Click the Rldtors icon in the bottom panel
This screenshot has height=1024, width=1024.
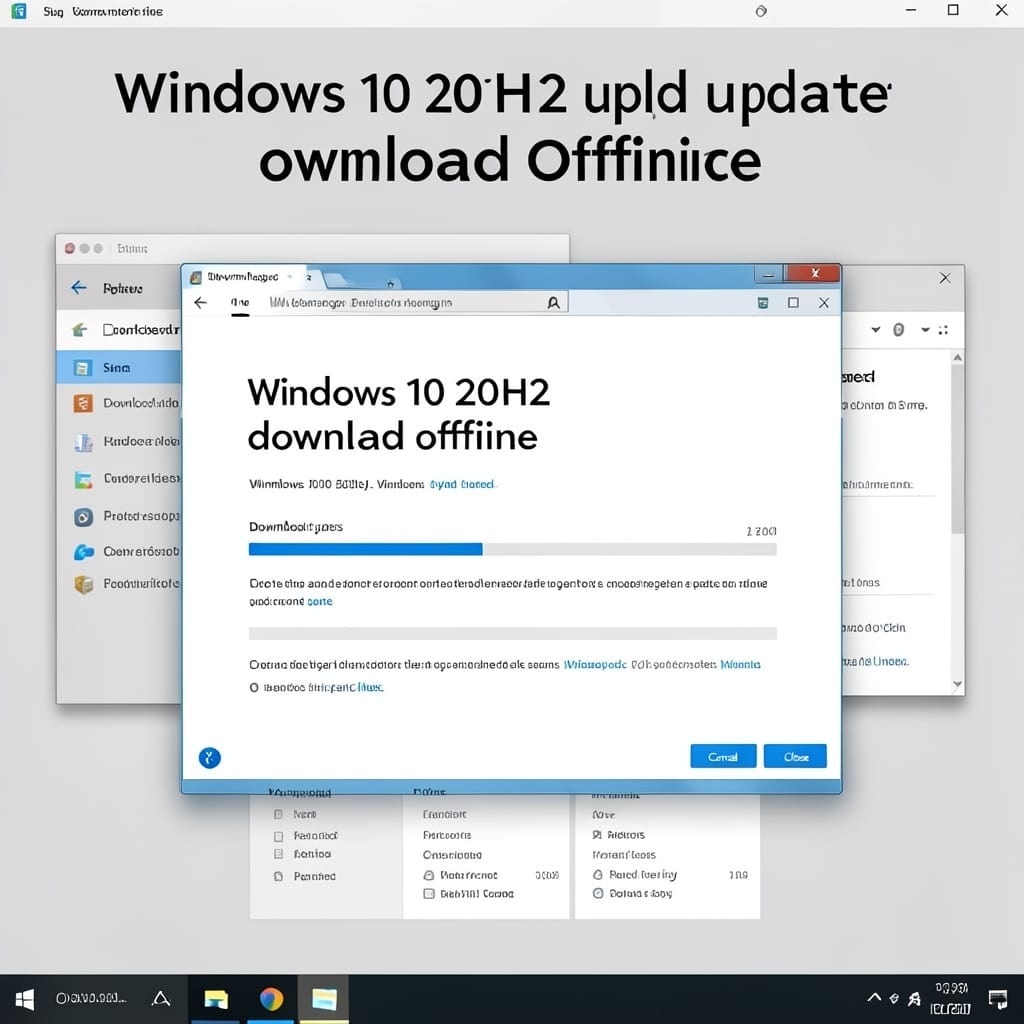click(x=596, y=835)
